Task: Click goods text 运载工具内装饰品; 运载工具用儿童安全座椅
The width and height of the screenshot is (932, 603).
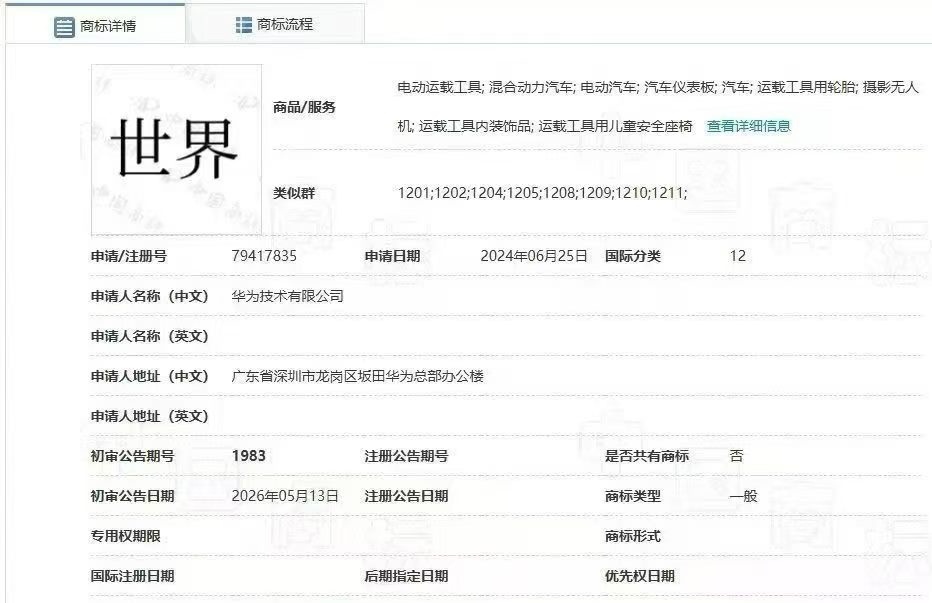Action: (x=556, y=126)
